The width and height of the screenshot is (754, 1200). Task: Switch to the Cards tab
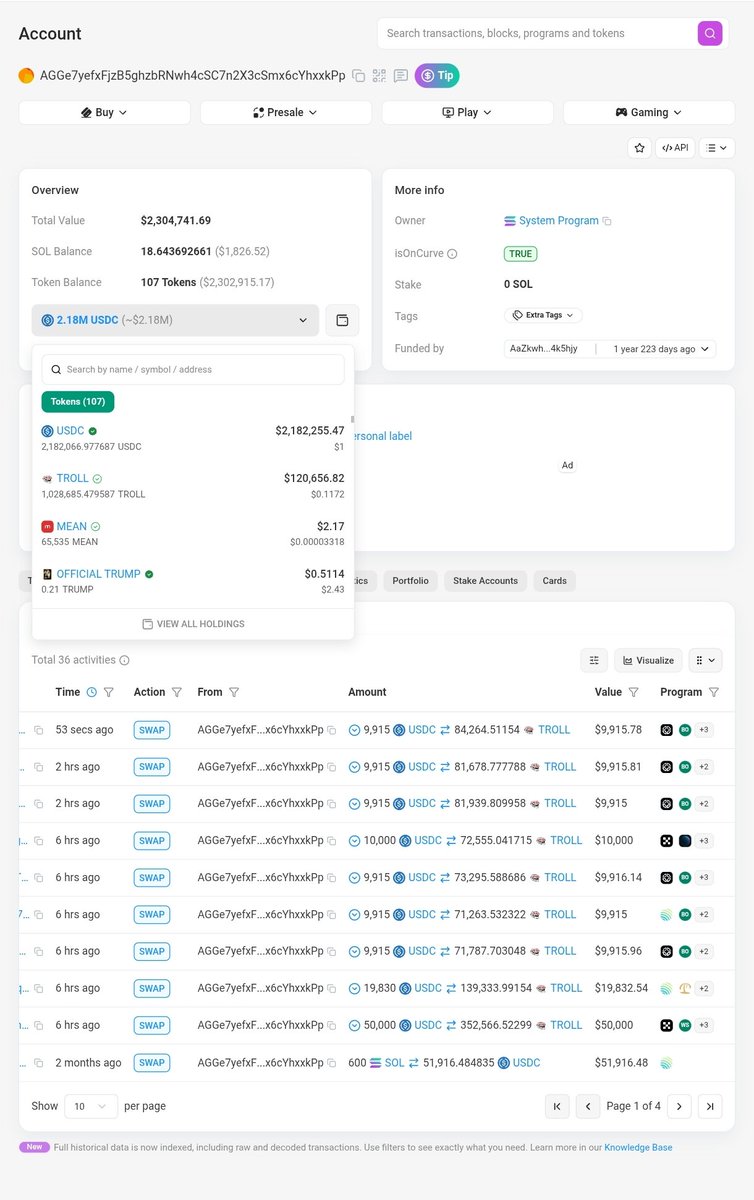(554, 581)
